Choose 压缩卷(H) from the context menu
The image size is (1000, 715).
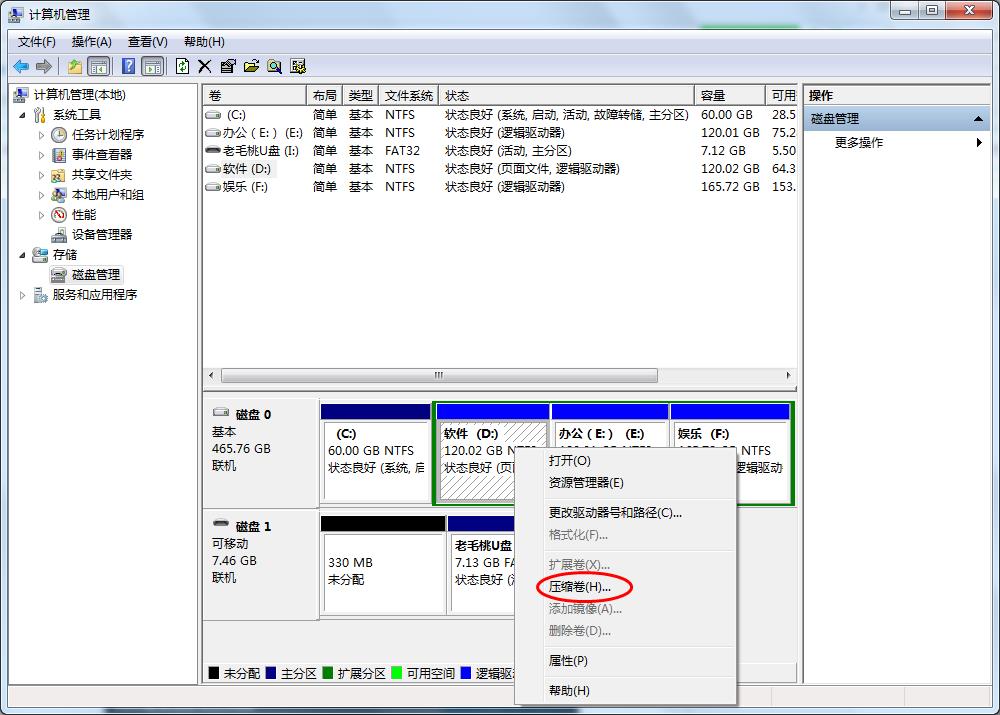(x=578, y=587)
